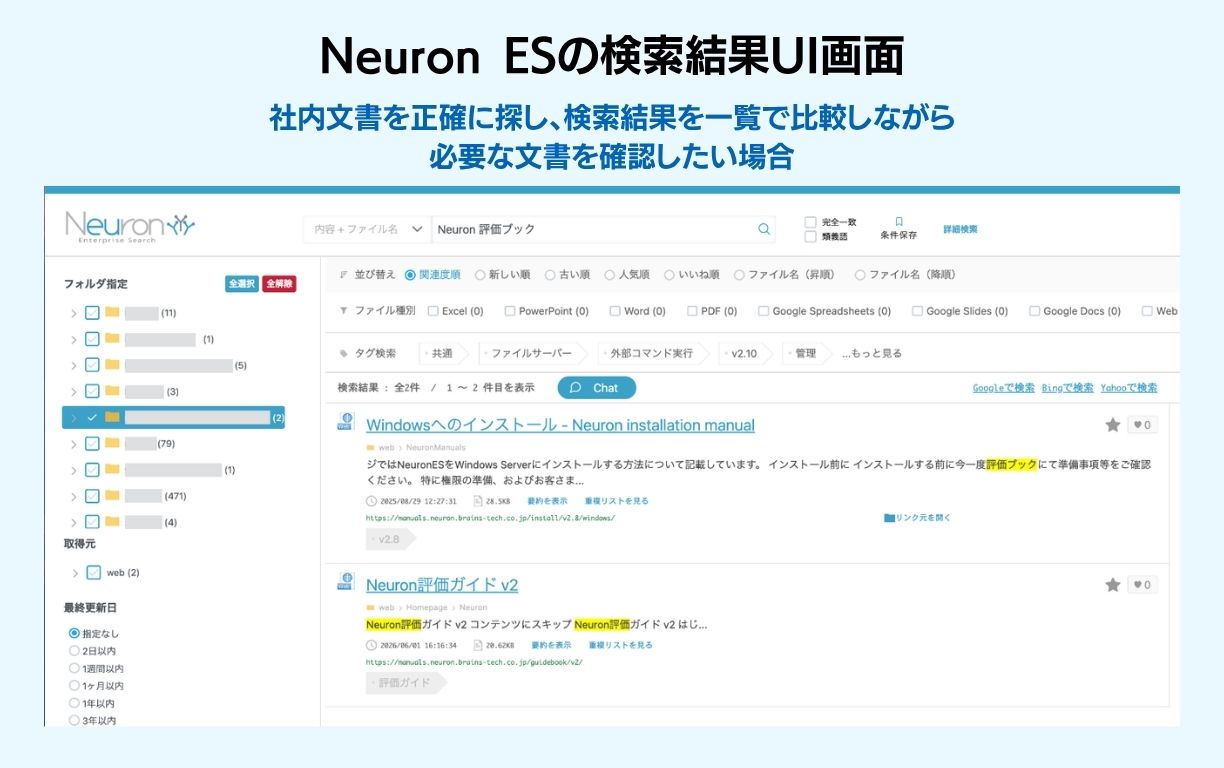The width and height of the screenshot is (1224, 768).
Task: Filter by the 共通 tag
Action: (x=441, y=353)
